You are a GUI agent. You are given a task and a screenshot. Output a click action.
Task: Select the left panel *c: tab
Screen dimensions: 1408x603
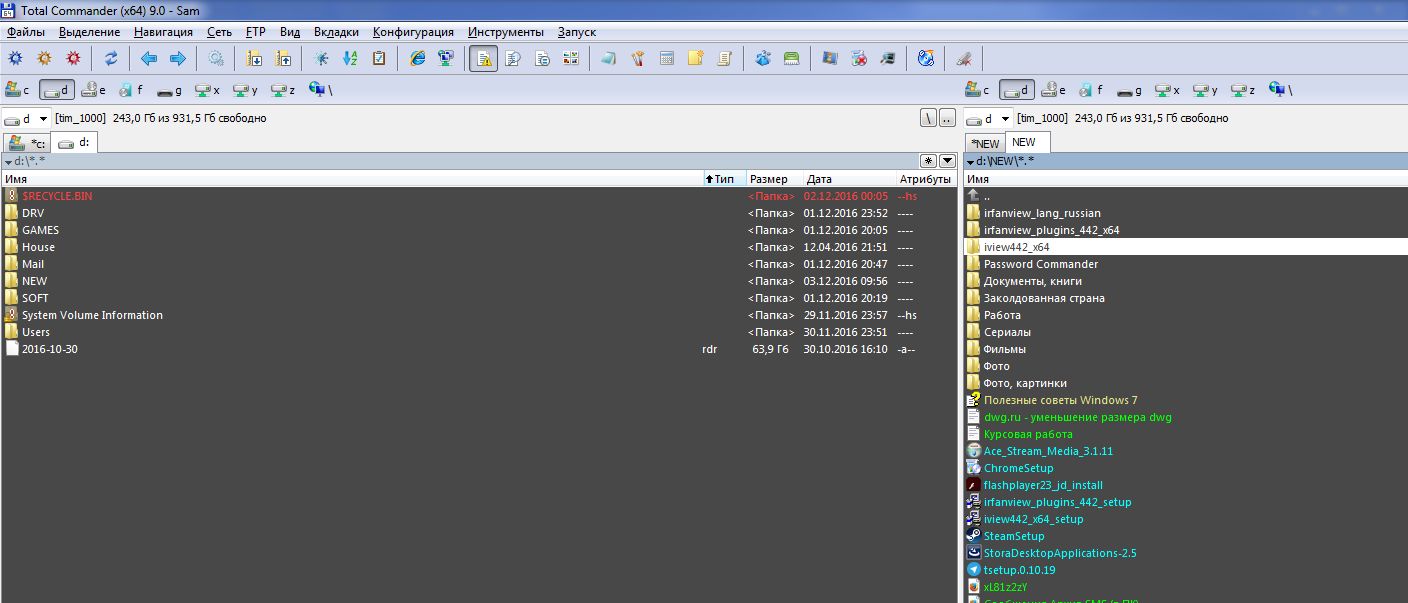coord(27,143)
